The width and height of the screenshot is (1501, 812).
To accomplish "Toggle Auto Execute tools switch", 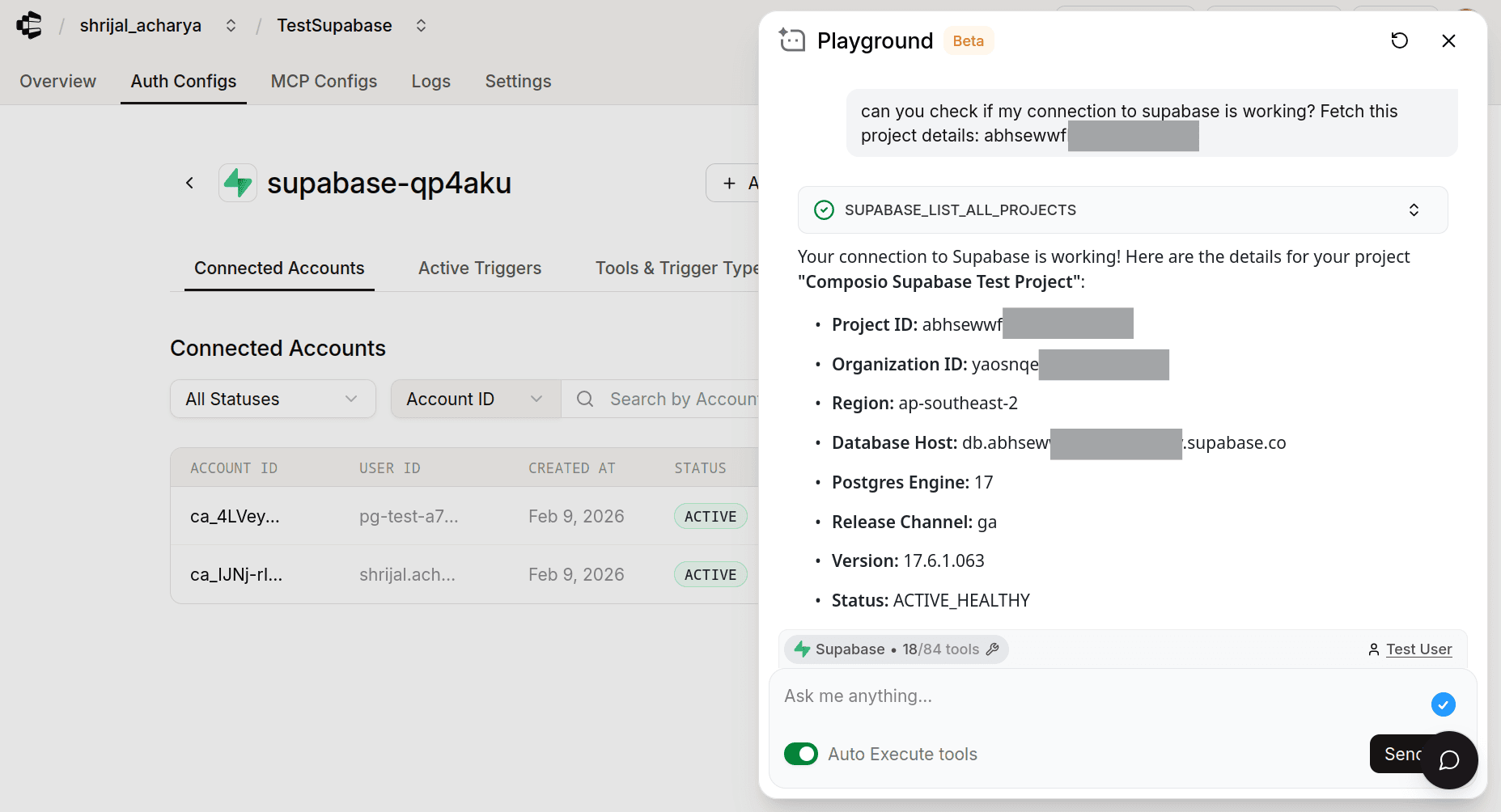I will coord(801,754).
